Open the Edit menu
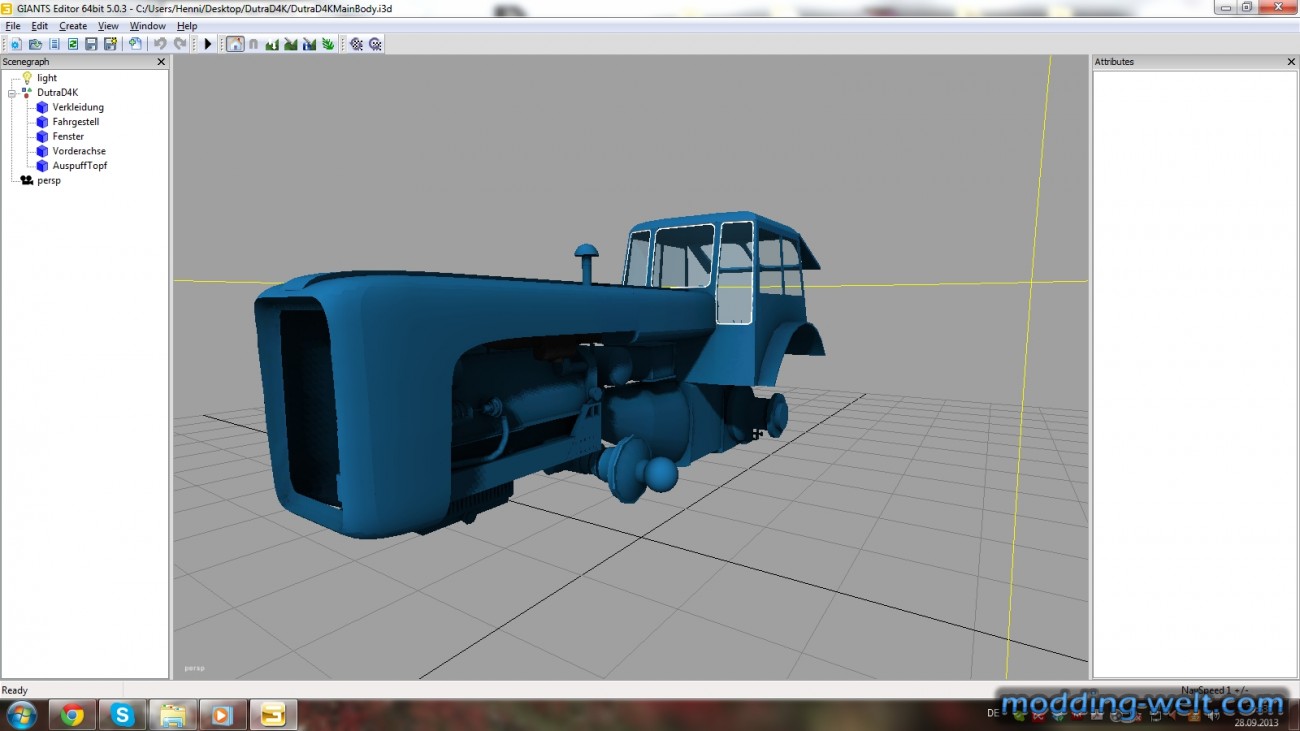The height and width of the screenshot is (731, 1300). click(x=39, y=26)
